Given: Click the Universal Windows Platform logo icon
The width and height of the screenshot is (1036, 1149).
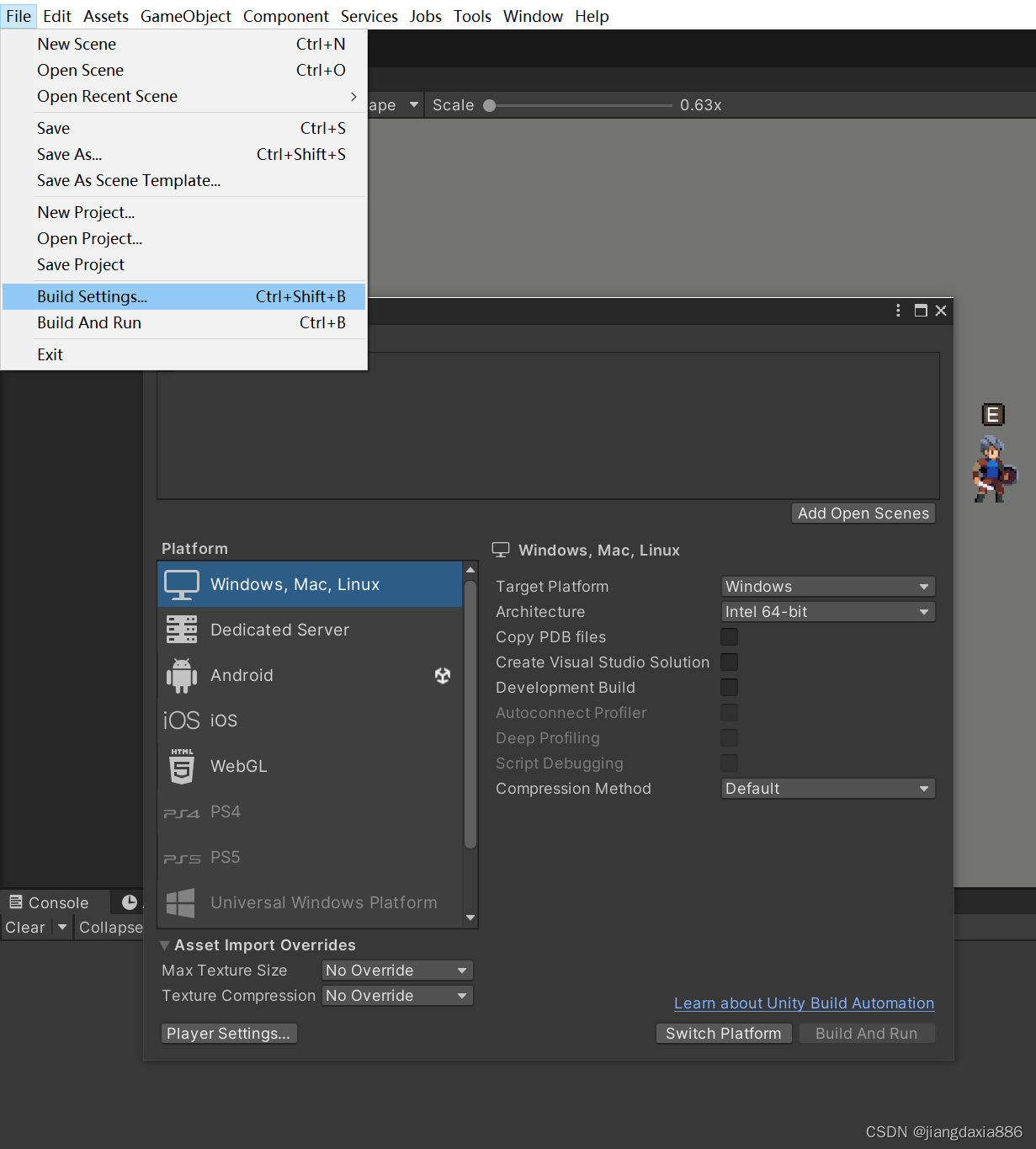Looking at the screenshot, I should (x=181, y=902).
